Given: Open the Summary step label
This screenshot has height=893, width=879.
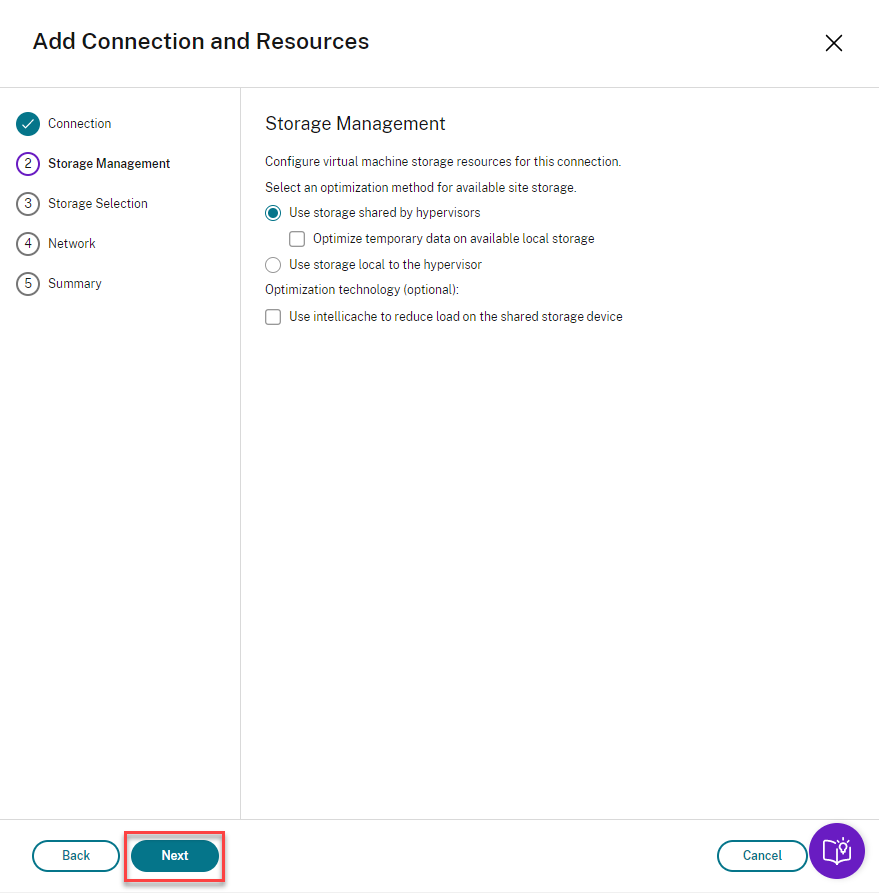Looking at the screenshot, I should coord(75,284).
